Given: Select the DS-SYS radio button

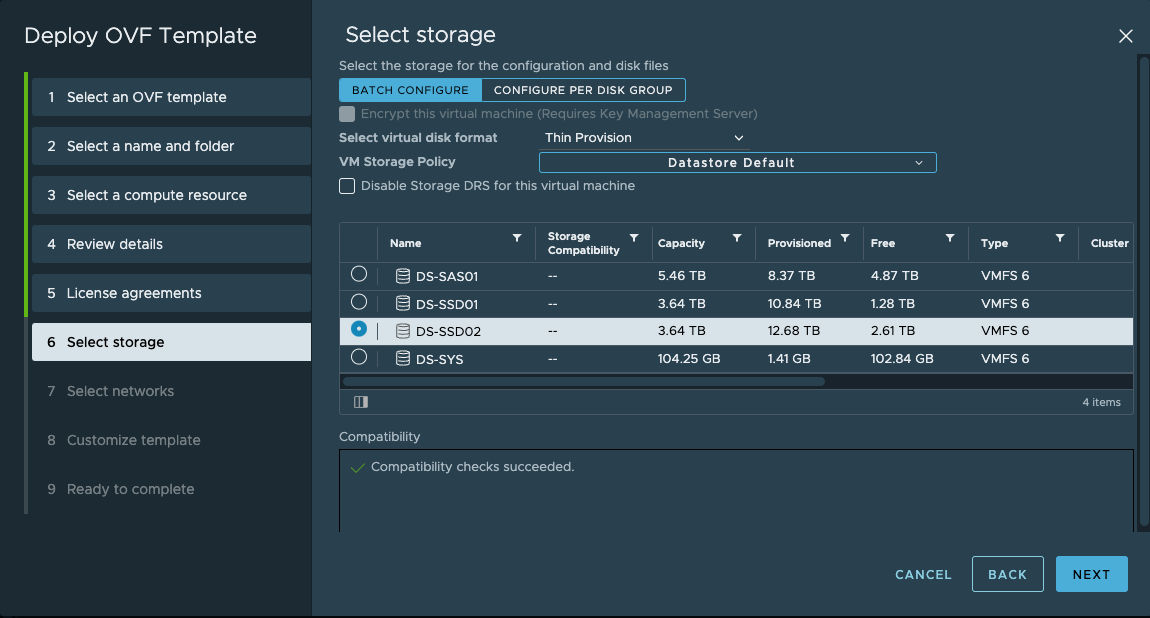Looking at the screenshot, I should (359, 356).
